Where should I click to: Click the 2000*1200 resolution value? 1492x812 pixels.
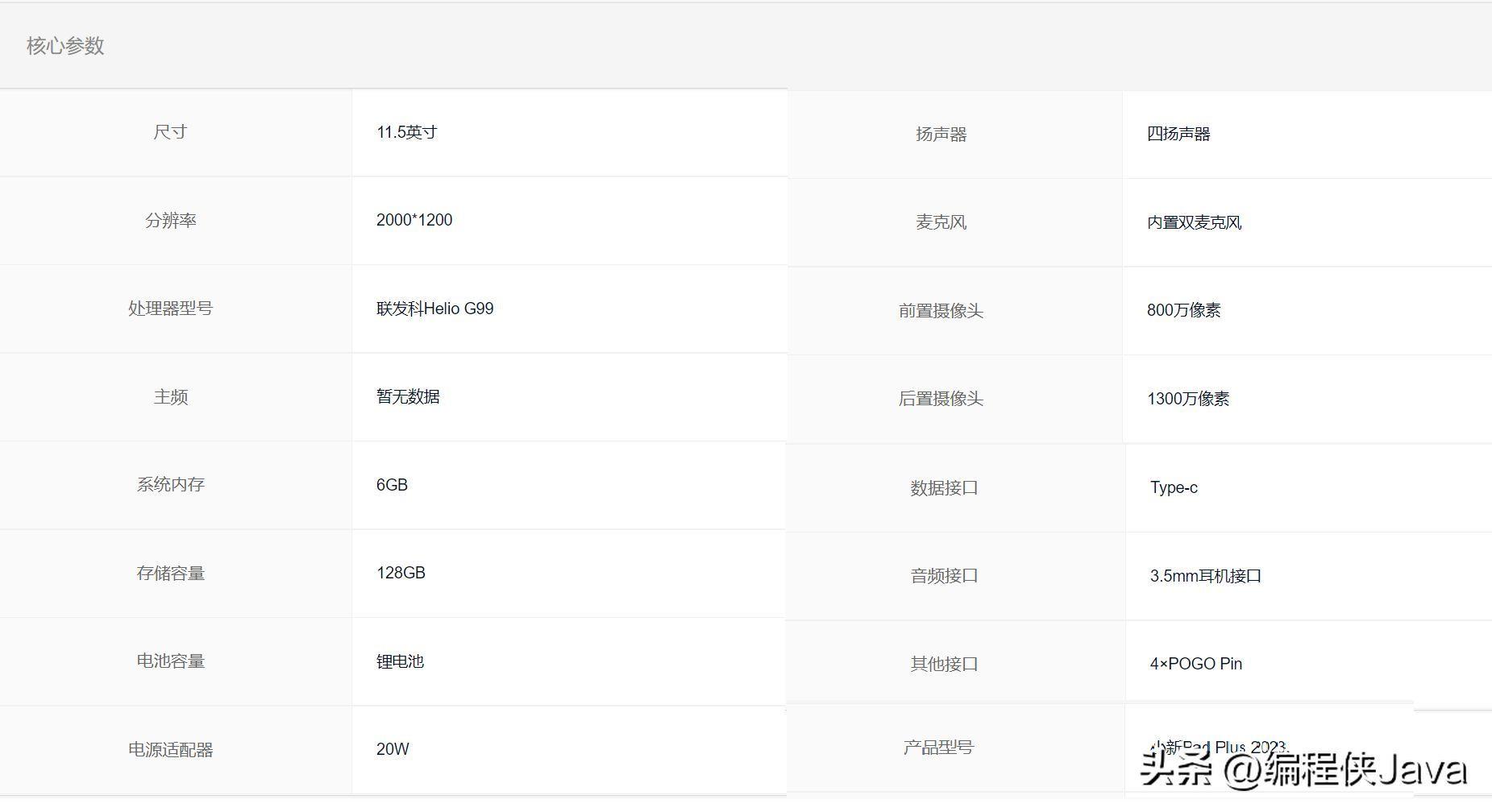coord(414,220)
